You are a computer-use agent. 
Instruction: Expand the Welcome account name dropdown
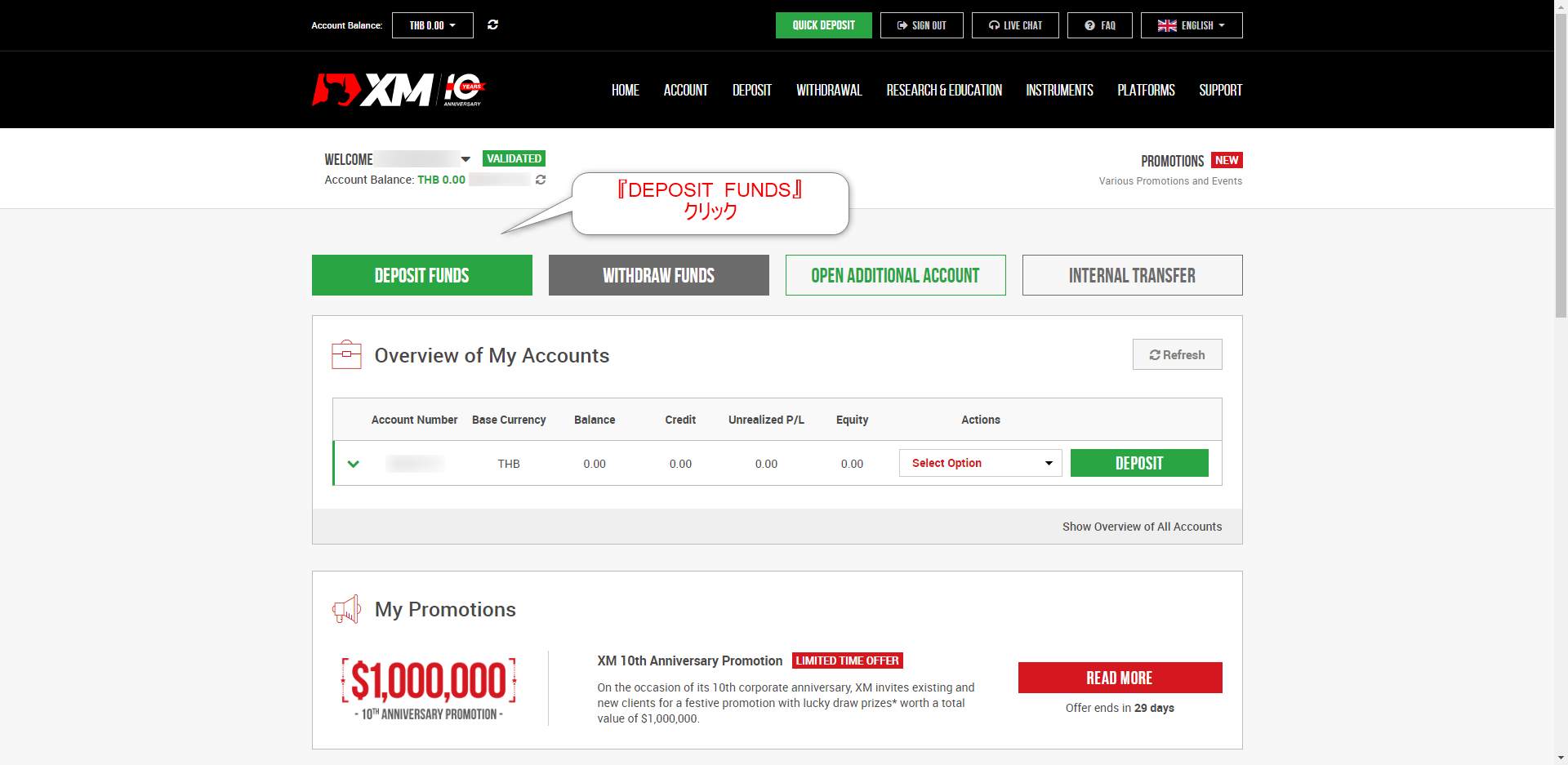point(465,159)
